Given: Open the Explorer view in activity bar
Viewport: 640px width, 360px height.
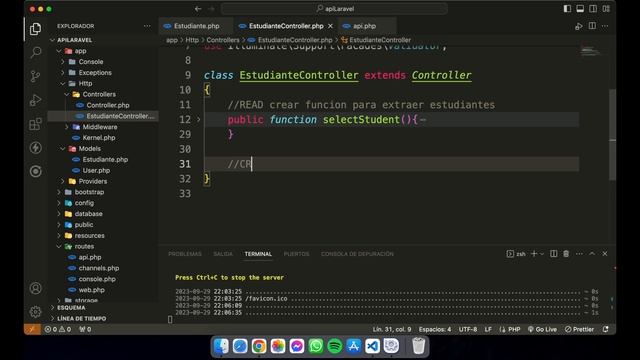Looking at the screenshot, I should tap(36, 29).
